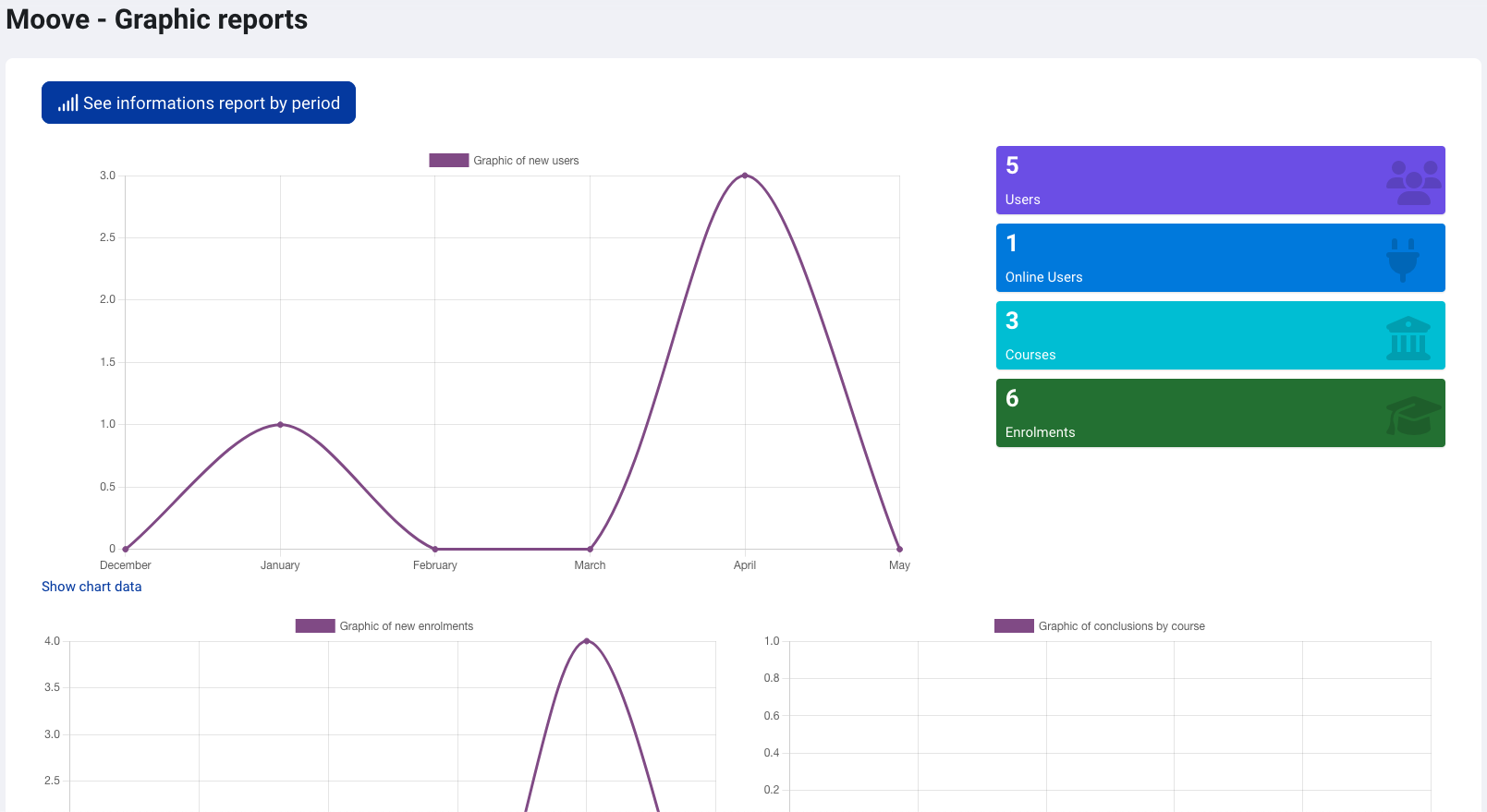Screen dimensions: 1487x812
Task: Click the 6 Enrolments card
Action: pos(1220,413)
